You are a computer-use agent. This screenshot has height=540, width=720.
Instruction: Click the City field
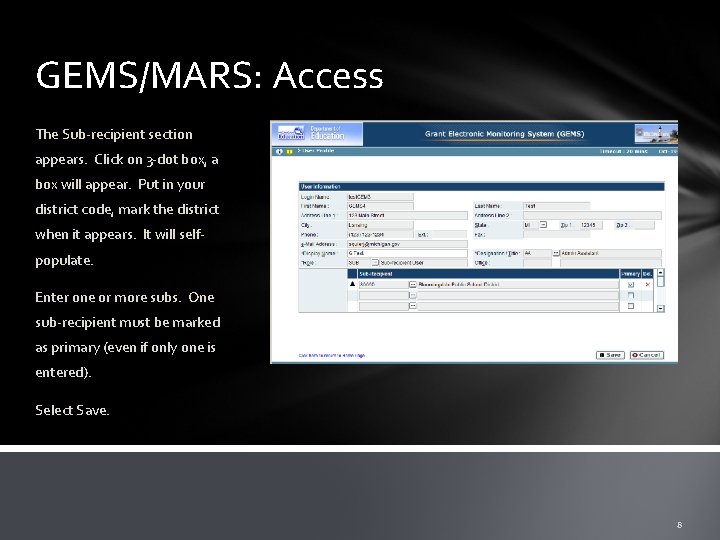coord(380,225)
